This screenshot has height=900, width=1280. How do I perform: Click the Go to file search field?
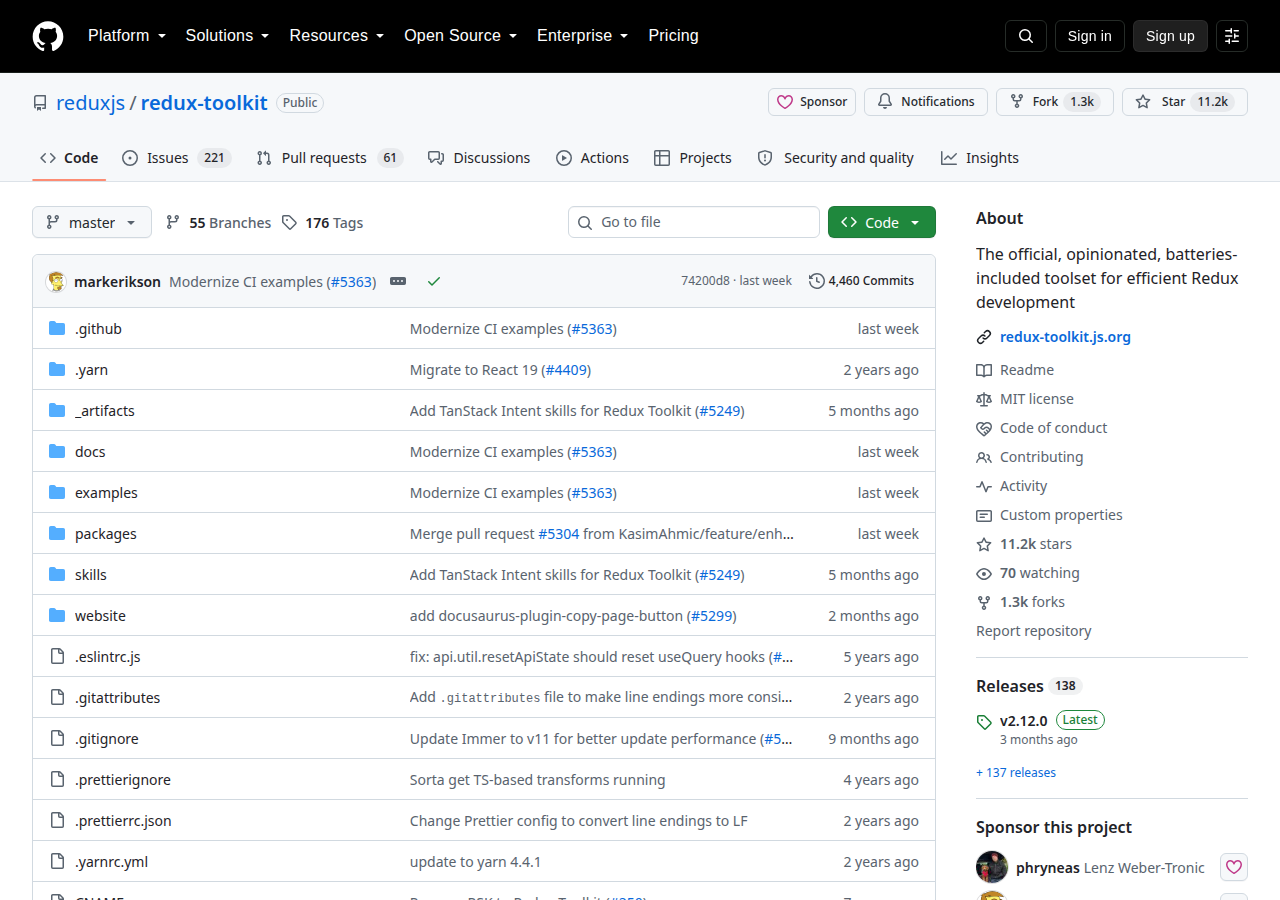[694, 222]
